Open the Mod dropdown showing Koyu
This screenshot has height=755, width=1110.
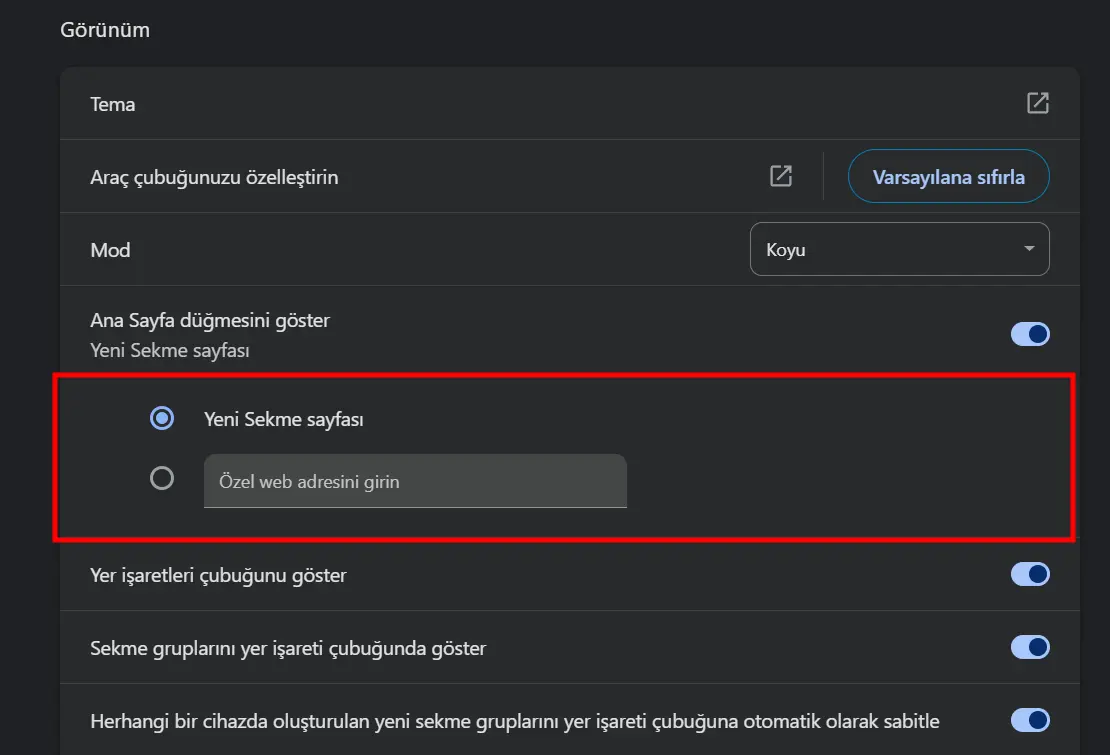(899, 249)
